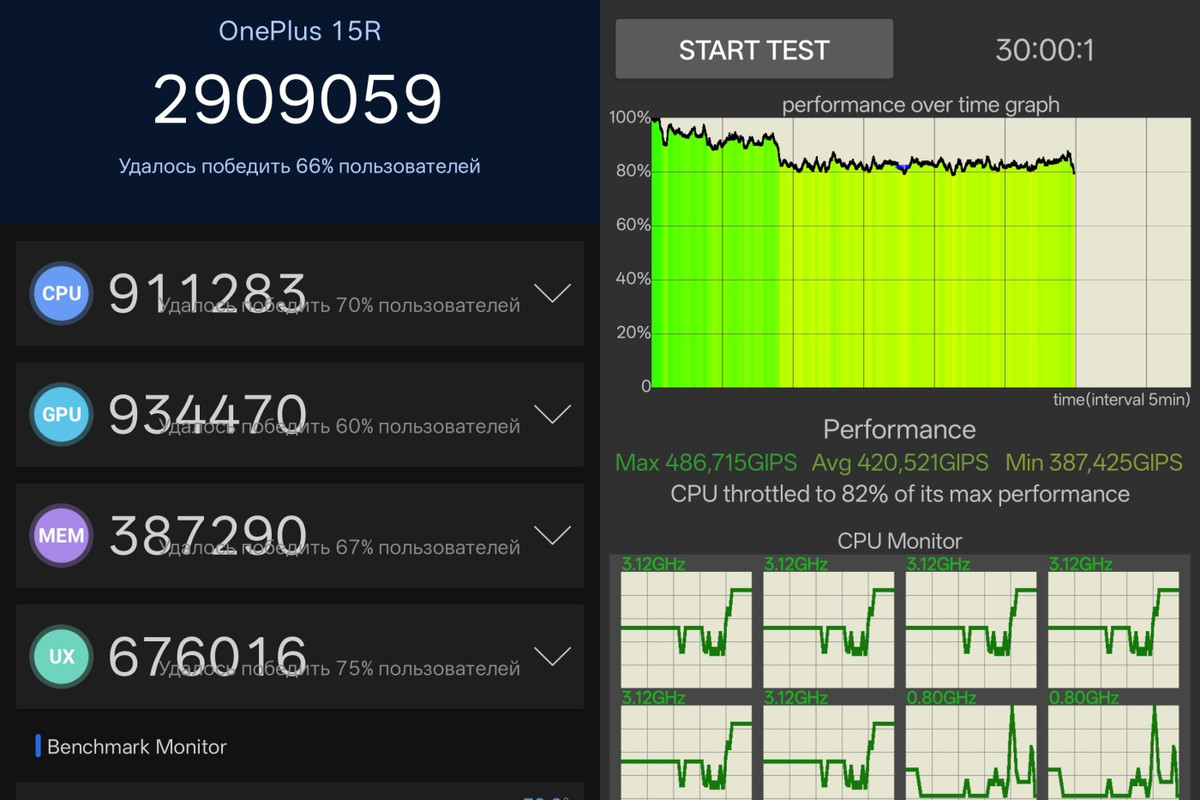Select the last 0.80GHz CPU core graph
The height and width of the screenshot is (800, 1200).
[1113, 752]
